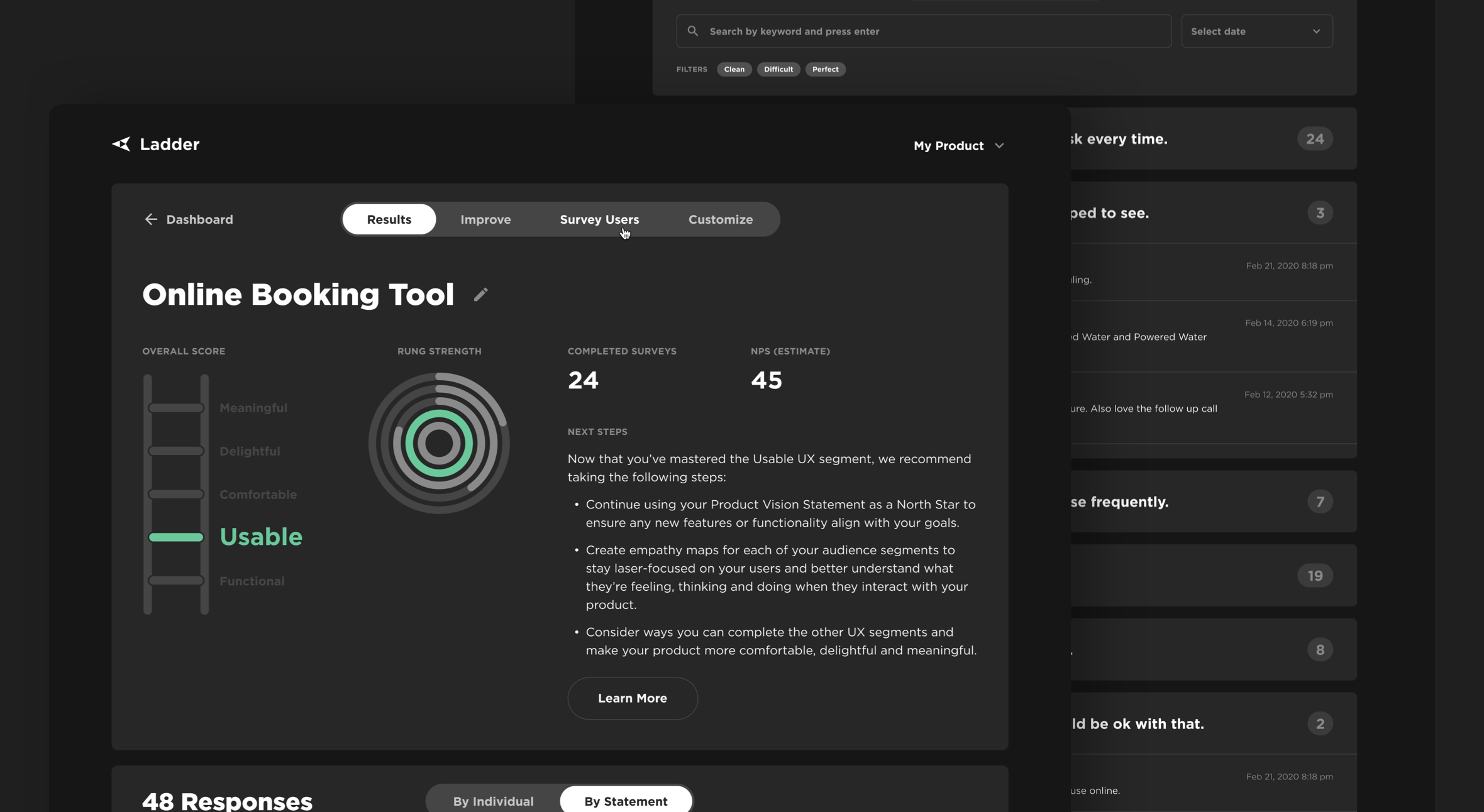Click the pencil icon beside Online Booking Tool
Screen dimensions: 1484x812
click(481, 294)
